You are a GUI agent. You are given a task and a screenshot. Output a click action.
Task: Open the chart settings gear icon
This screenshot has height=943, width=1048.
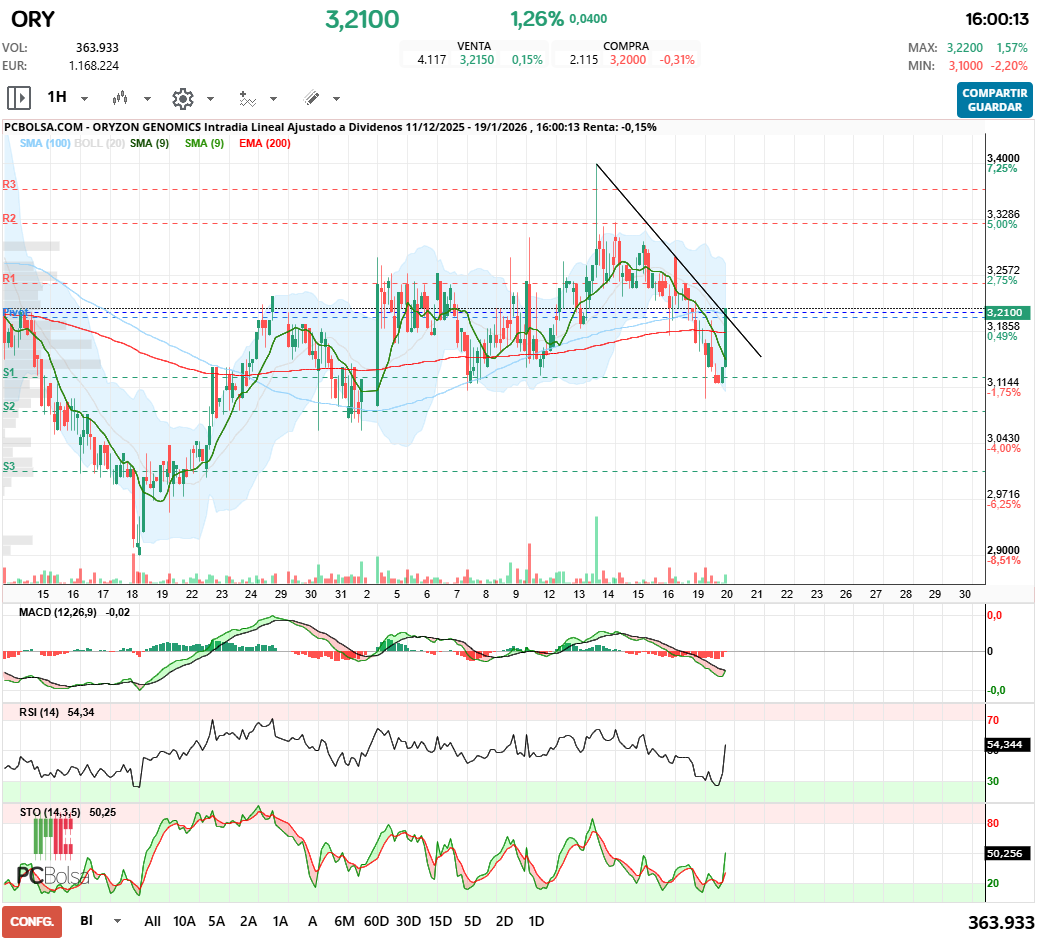(182, 98)
